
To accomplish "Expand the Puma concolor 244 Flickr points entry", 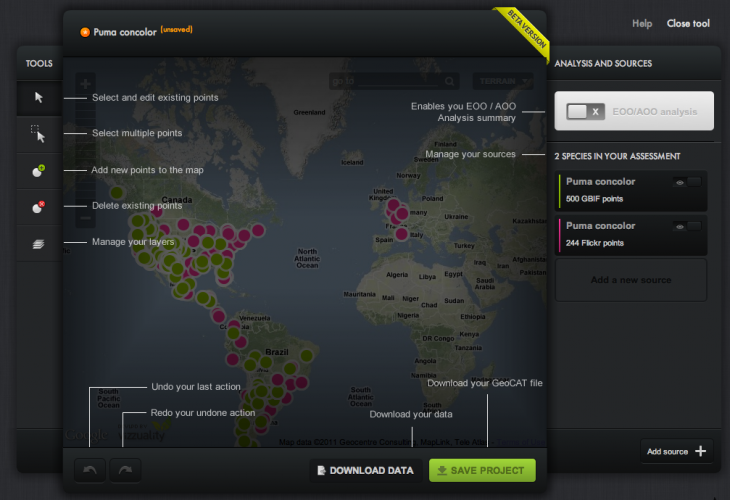I will 610,234.
